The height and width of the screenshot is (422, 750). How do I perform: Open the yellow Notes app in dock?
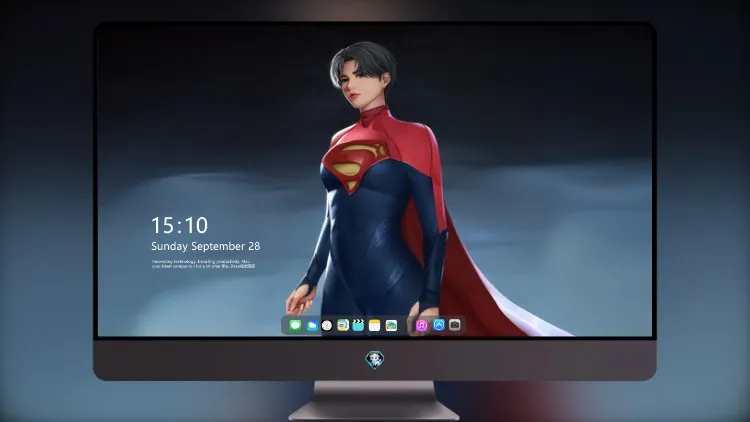point(375,325)
